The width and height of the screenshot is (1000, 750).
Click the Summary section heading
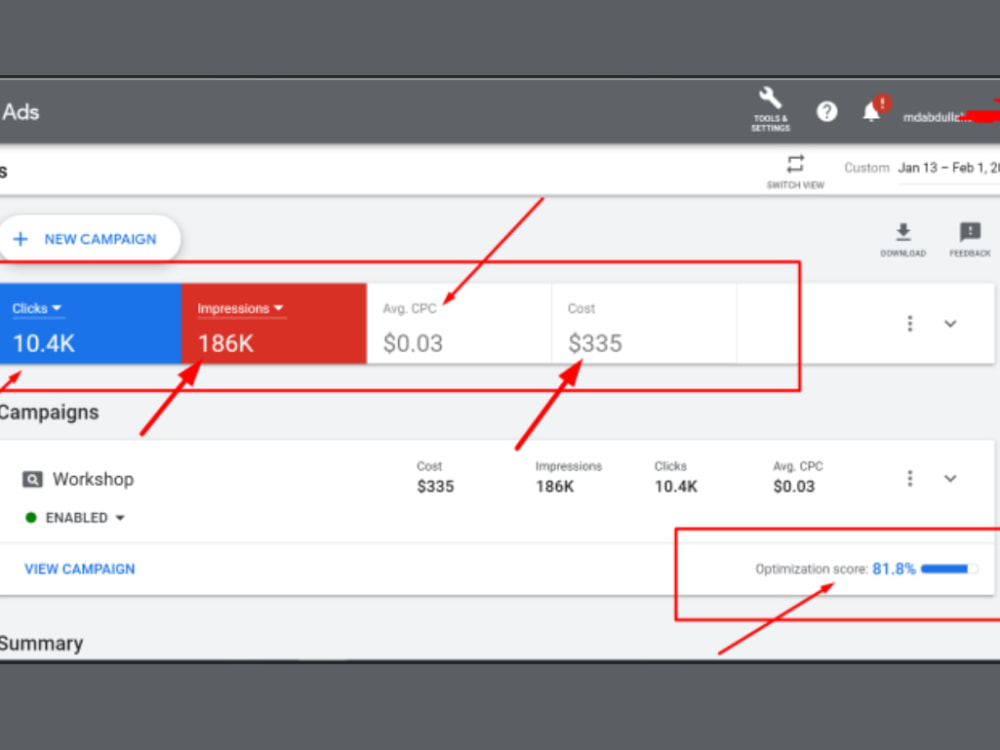(41, 643)
